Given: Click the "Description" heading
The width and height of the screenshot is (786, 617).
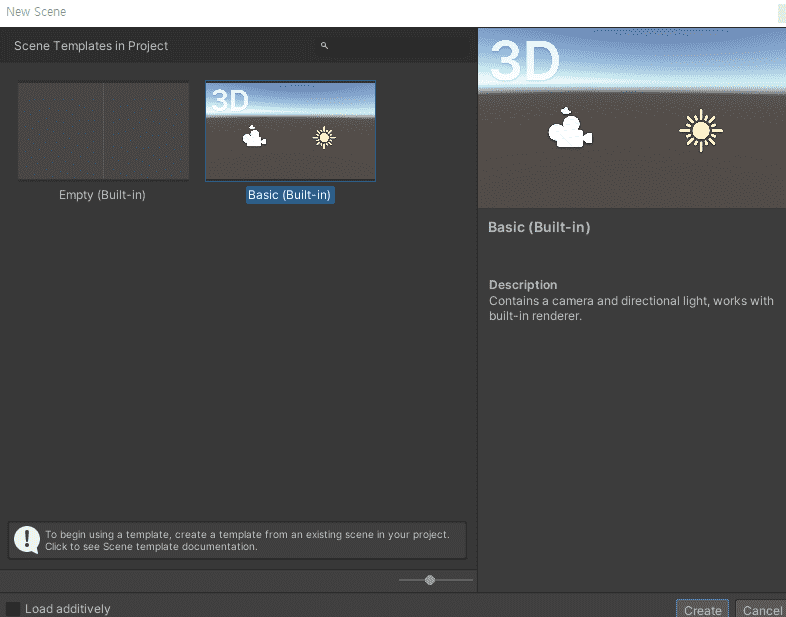Looking at the screenshot, I should (523, 285).
